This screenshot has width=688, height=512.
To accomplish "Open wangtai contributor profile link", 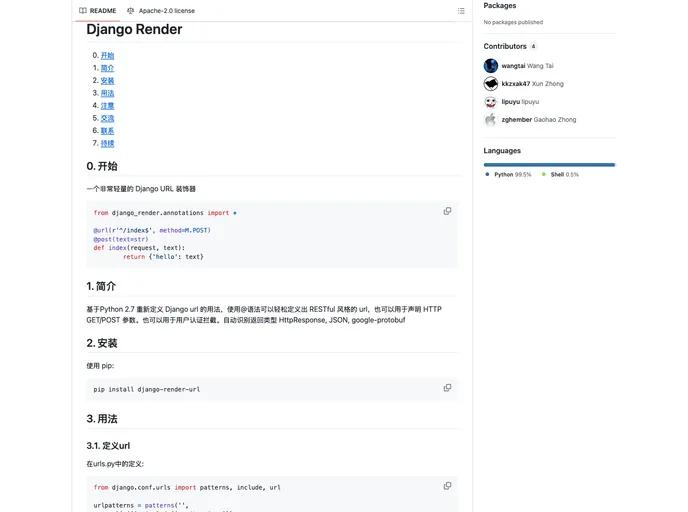I will point(527,66).
